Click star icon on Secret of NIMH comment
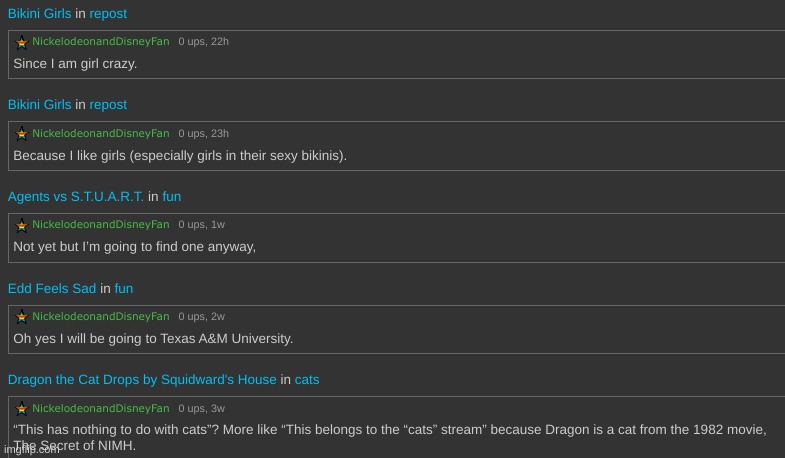Screen dimensions: 785x458 pos(22,408)
